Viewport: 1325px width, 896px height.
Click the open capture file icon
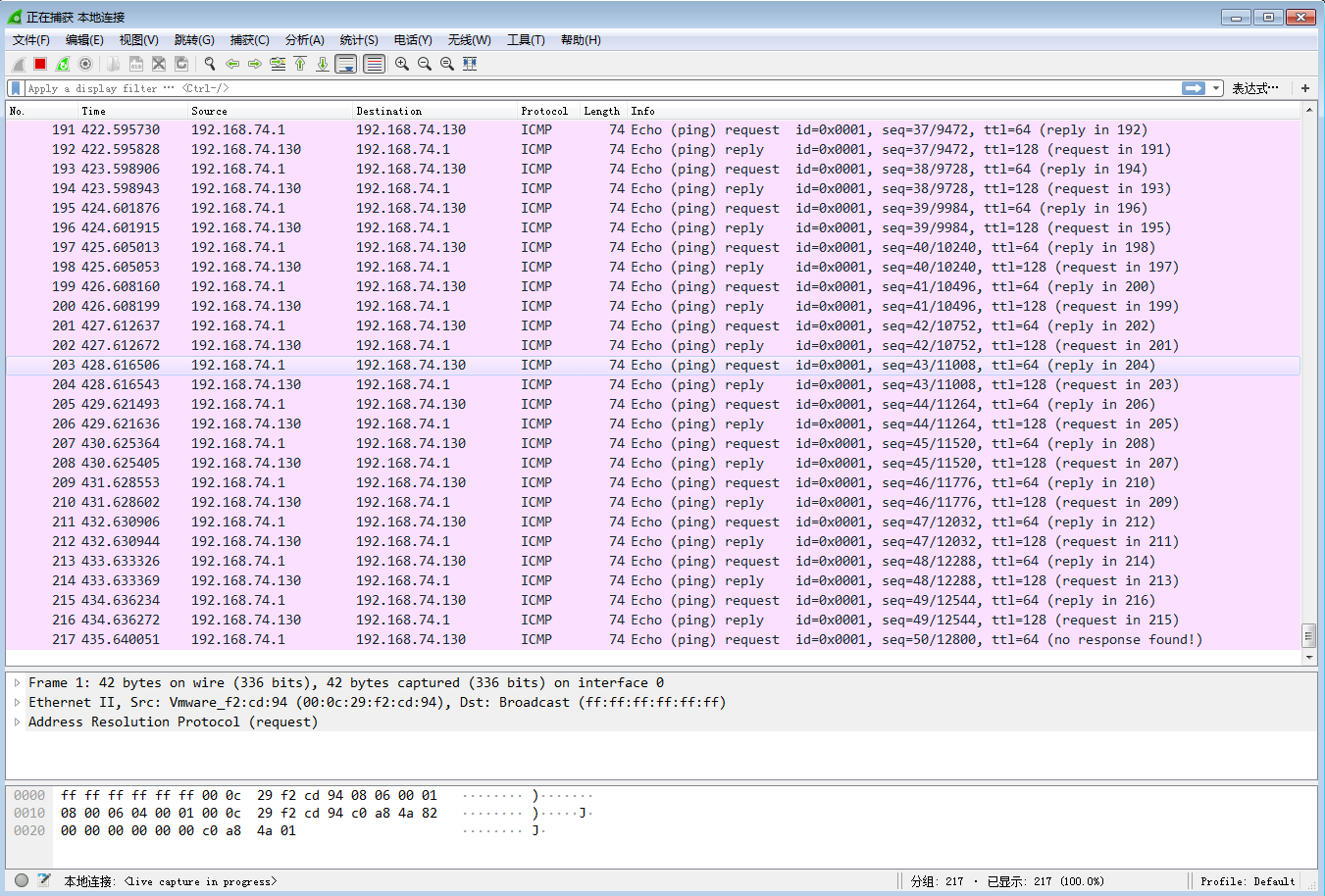114,64
